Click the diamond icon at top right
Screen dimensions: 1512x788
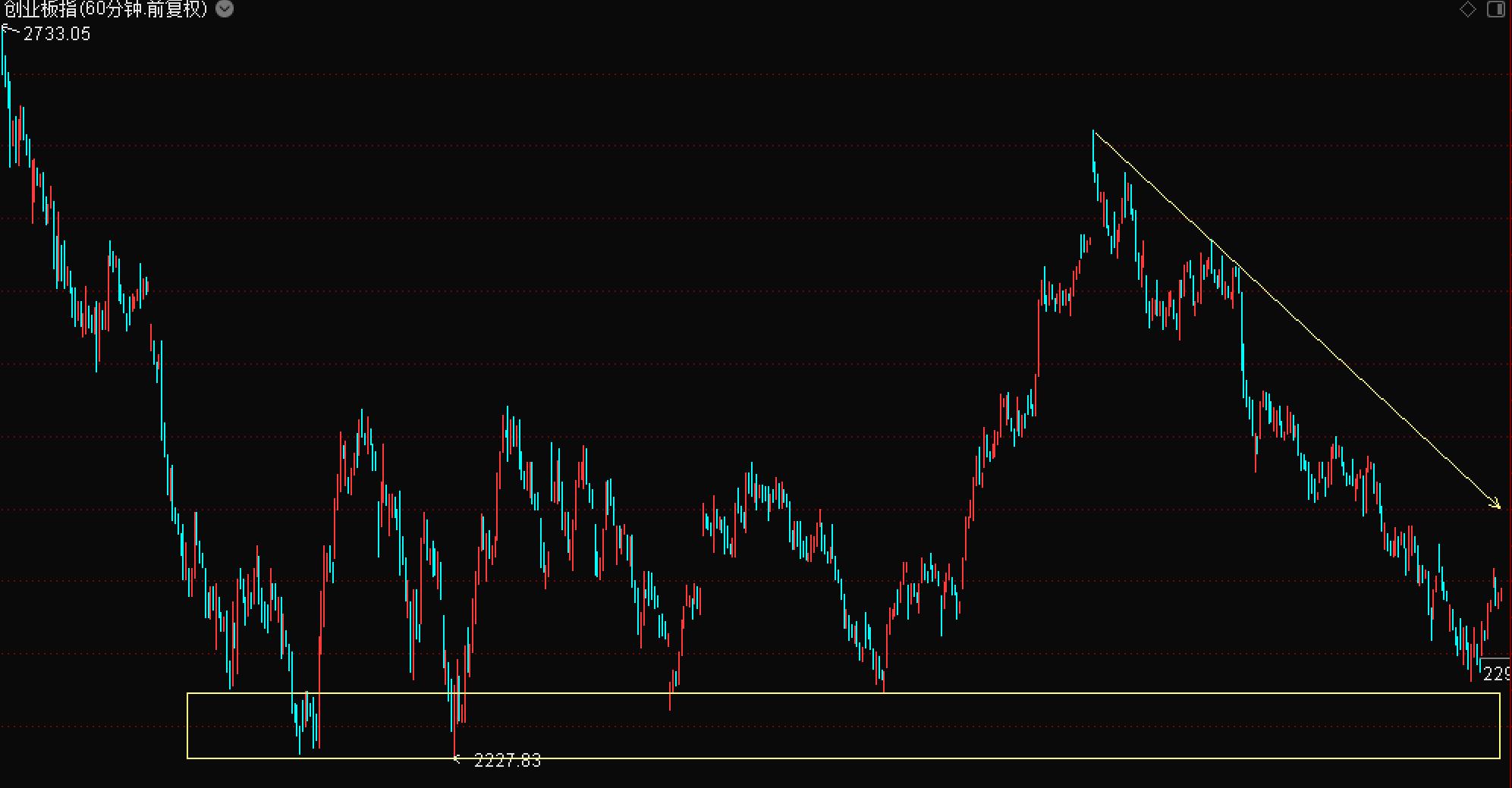tap(1468, 9)
